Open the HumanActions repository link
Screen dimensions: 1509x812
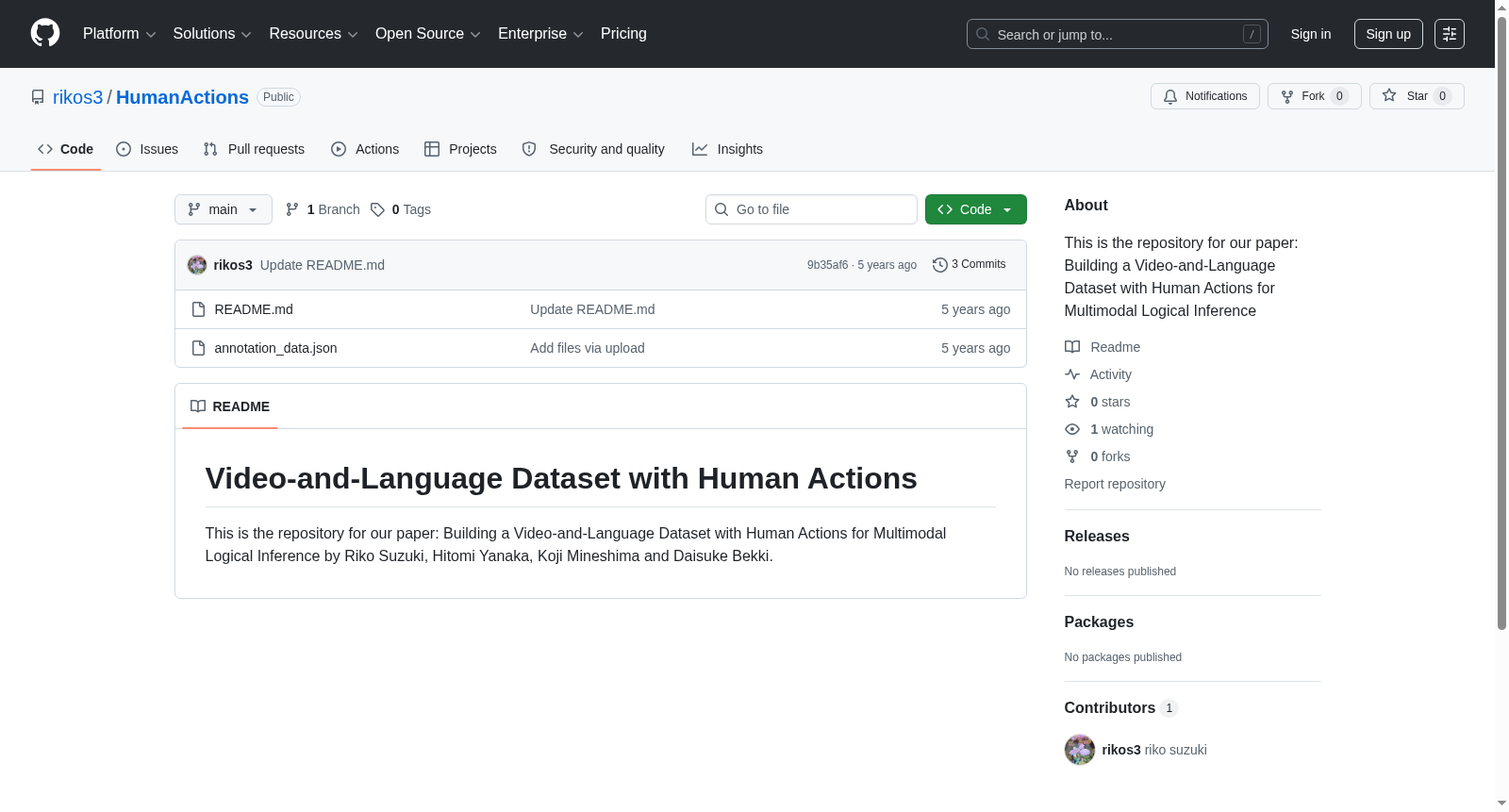tap(182, 97)
